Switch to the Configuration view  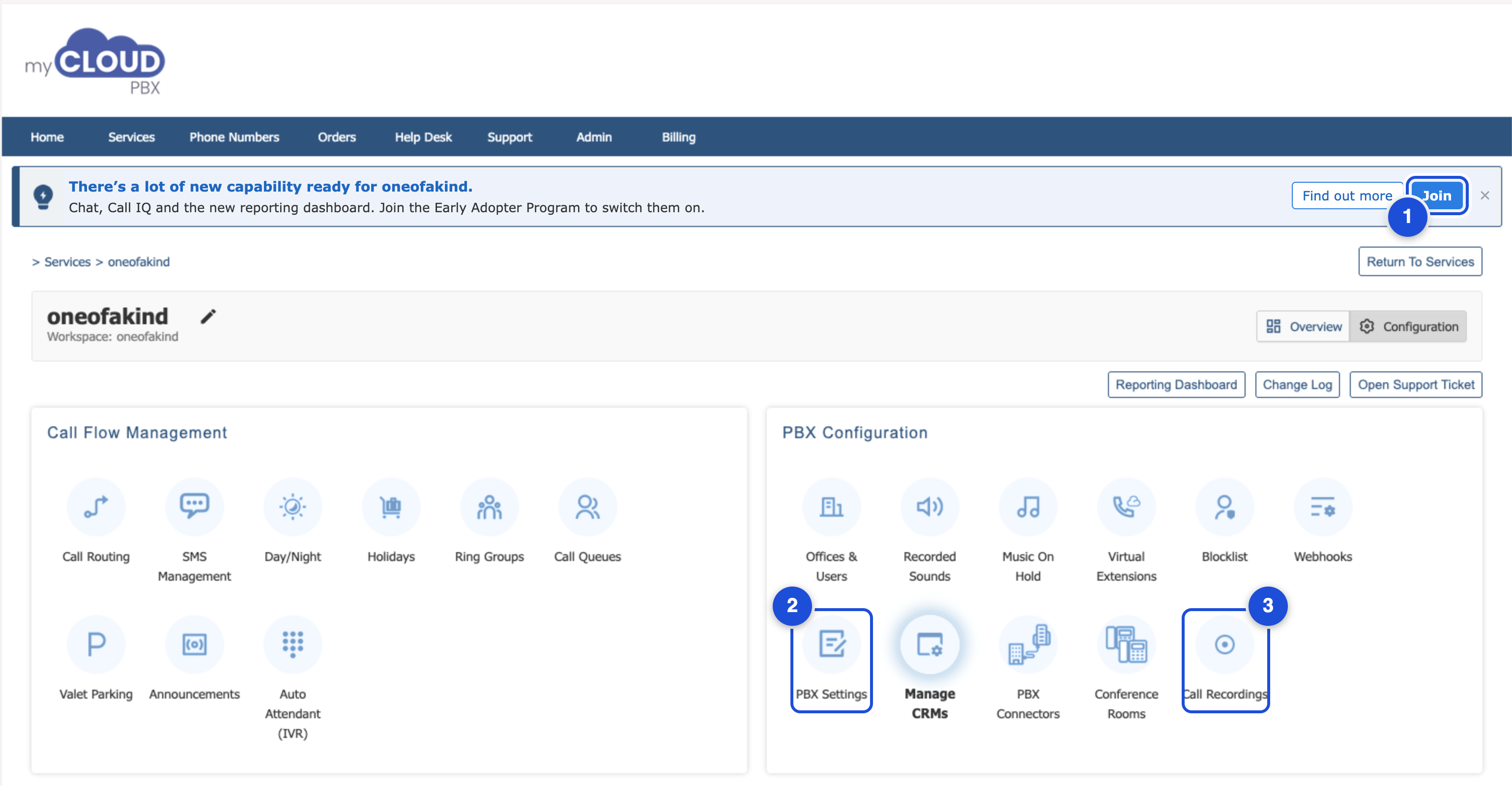click(x=1408, y=326)
